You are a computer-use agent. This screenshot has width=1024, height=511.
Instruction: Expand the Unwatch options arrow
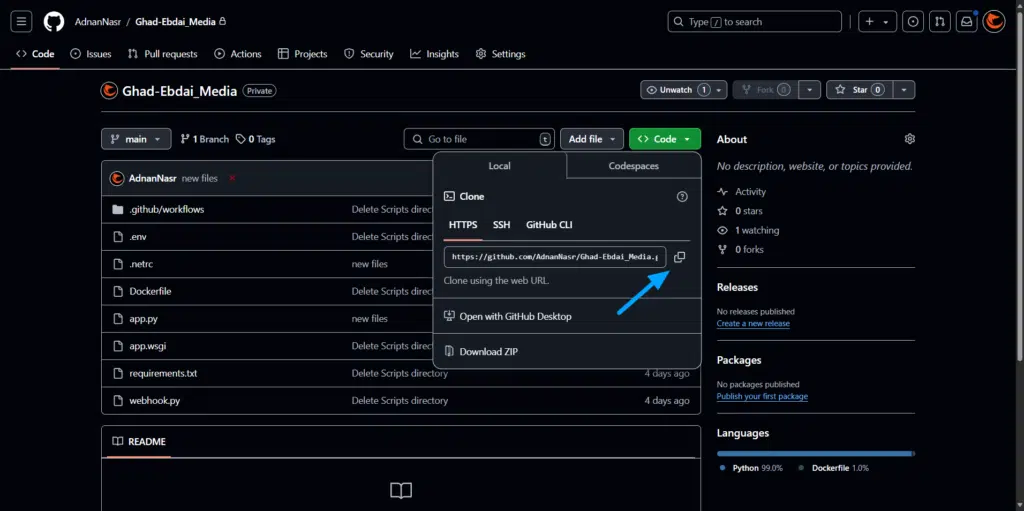719,90
